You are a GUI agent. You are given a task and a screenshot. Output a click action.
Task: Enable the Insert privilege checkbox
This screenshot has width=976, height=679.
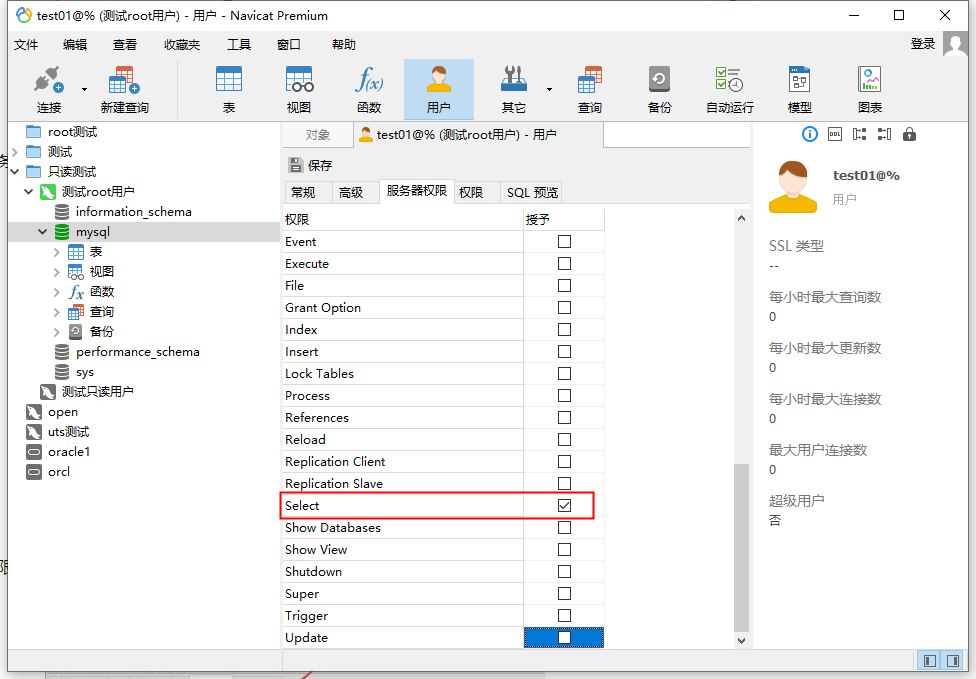tap(565, 352)
